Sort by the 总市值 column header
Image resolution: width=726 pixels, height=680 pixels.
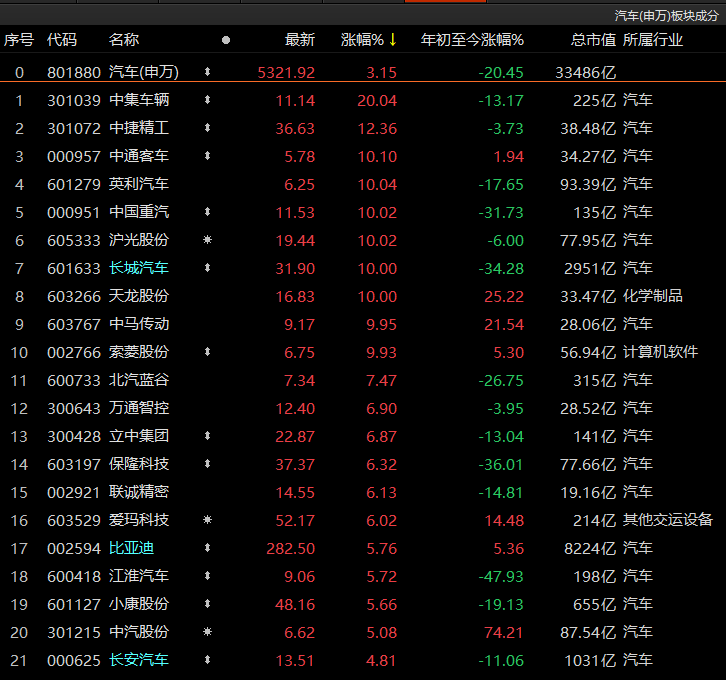pyautogui.click(x=593, y=40)
